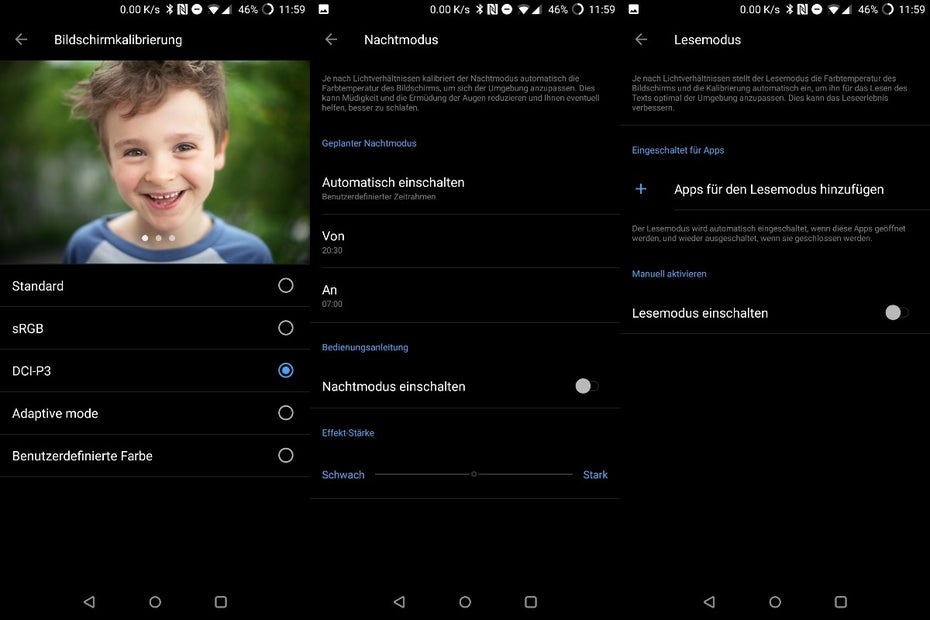Tap plus icon to add Lesemodus apps
This screenshot has height=620, width=930.
[x=641, y=189]
